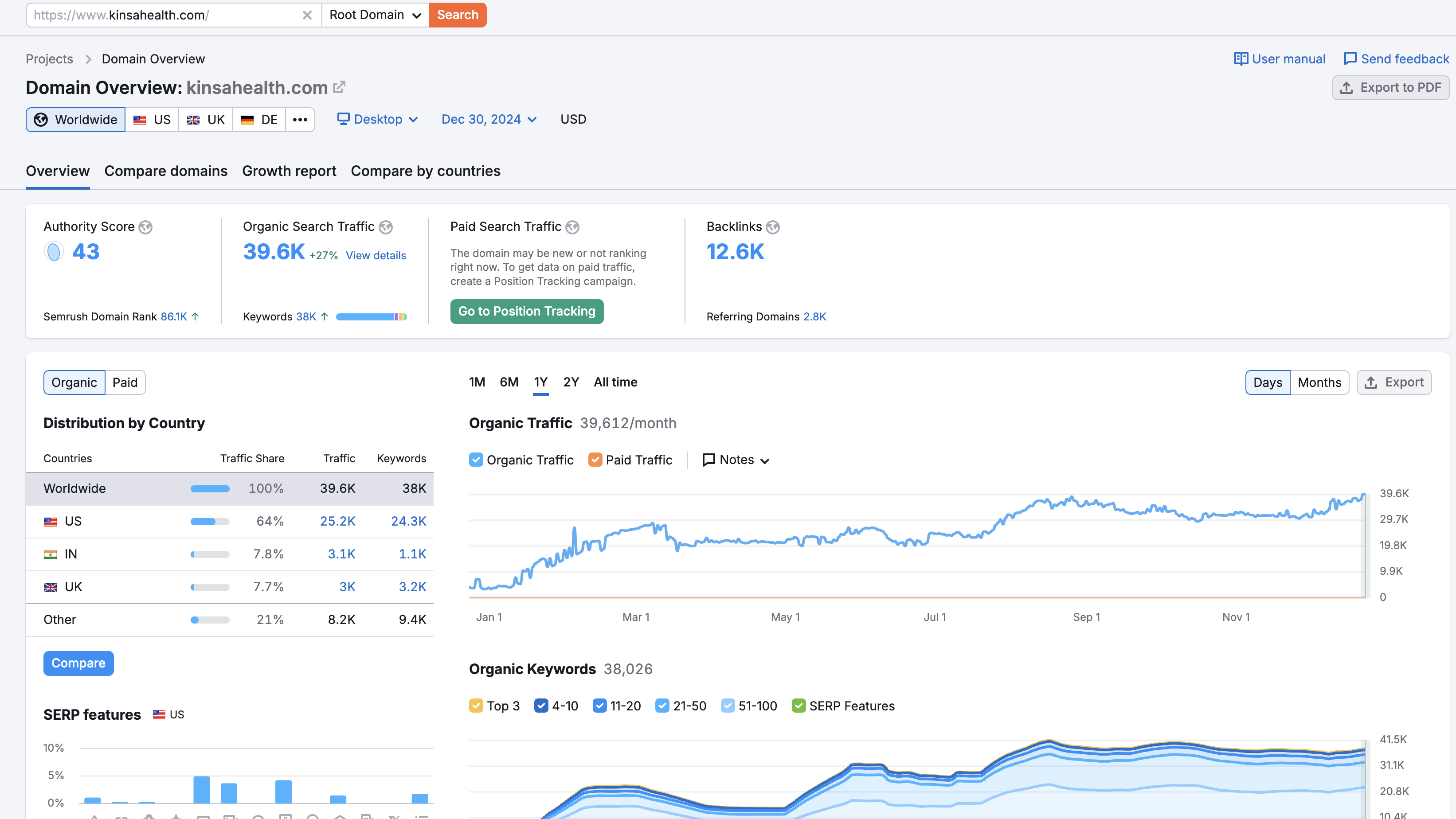Open the Dec 30, 2024 date picker
This screenshot has height=819, width=1456.
(488, 120)
